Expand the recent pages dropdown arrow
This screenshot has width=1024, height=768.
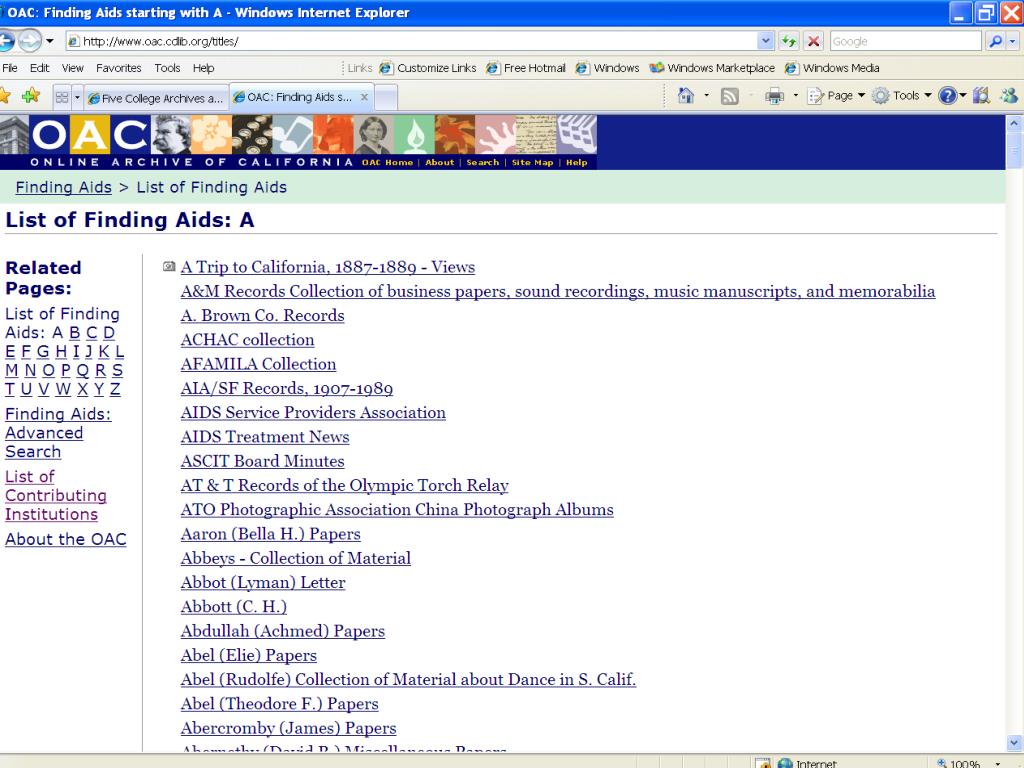[x=50, y=41]
